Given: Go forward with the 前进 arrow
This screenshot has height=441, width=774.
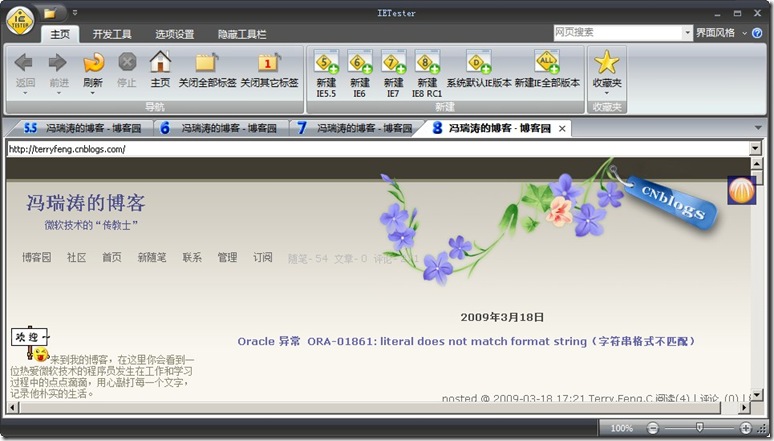Looking at the screenshot, I should click(x=58, y=69).
